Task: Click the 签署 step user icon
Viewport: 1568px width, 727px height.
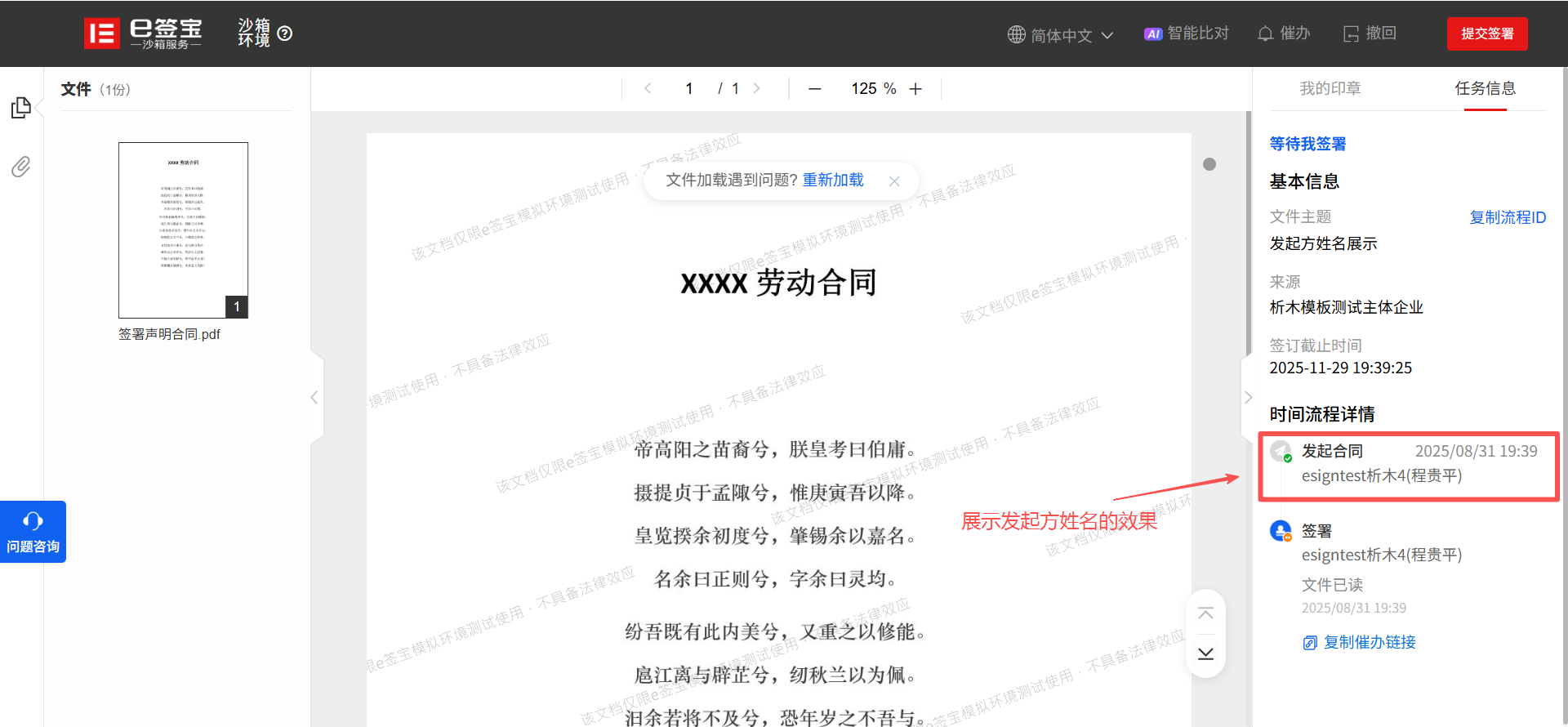Action: click(1281, 531)
